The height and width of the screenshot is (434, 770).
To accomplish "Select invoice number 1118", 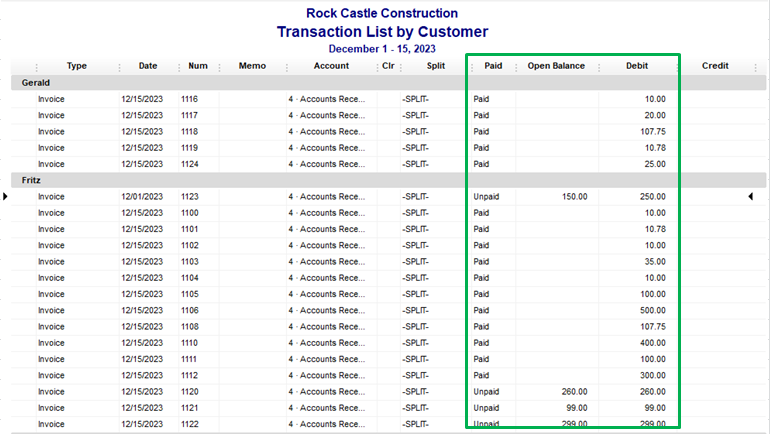I will 189,132.
